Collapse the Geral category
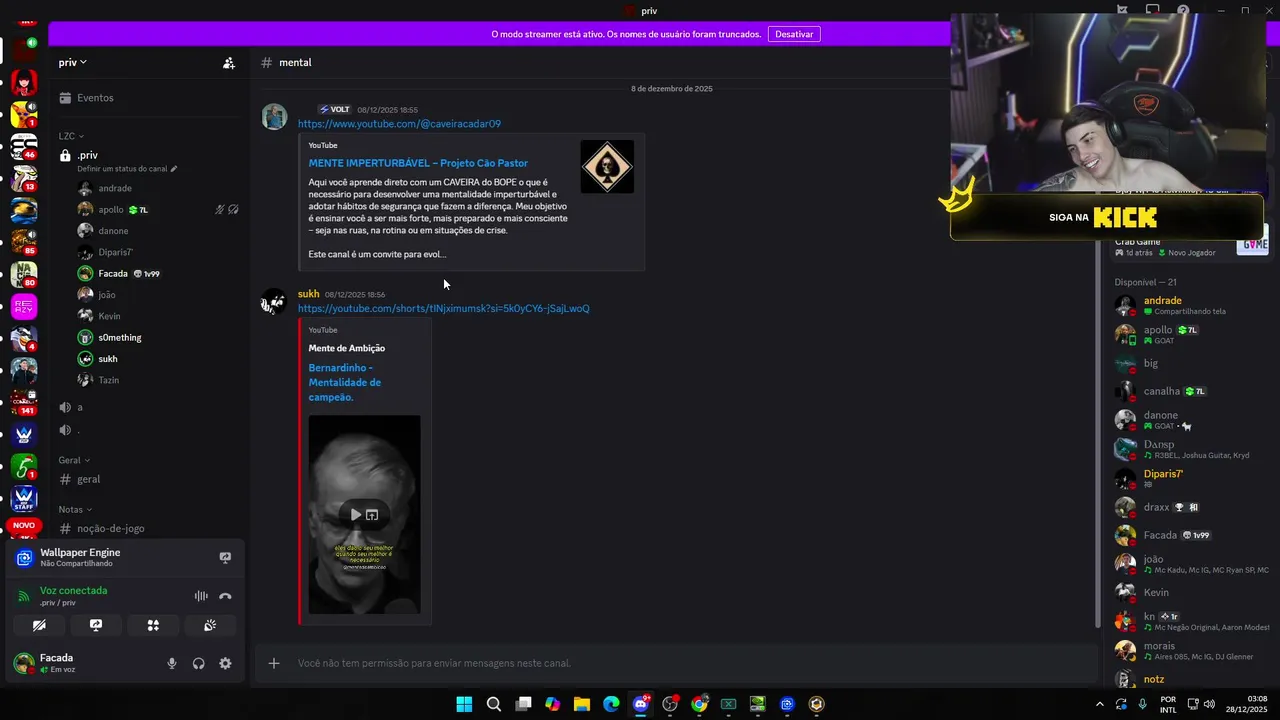This screenshot has height=720, width=1280. pos(74,460)
